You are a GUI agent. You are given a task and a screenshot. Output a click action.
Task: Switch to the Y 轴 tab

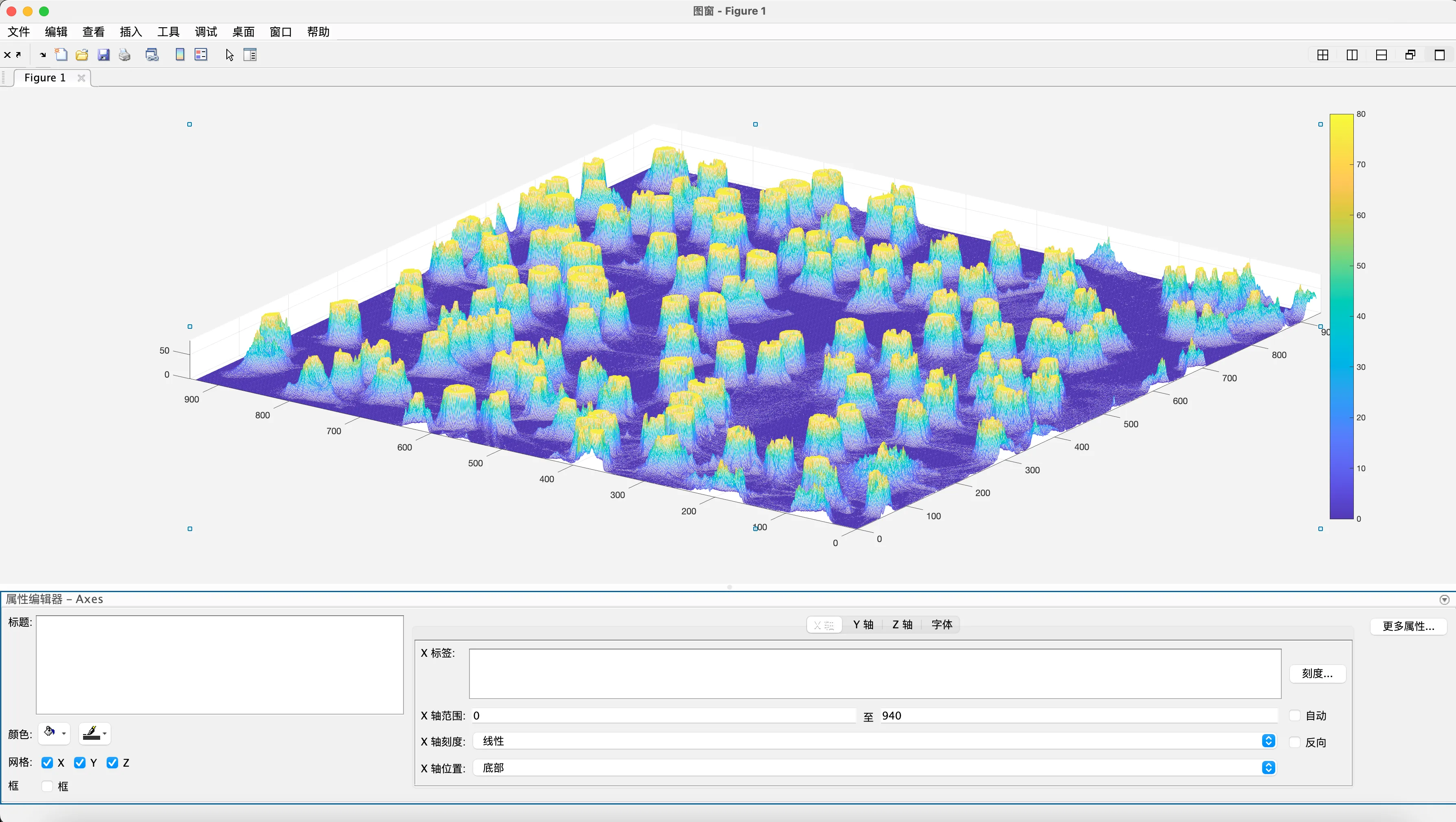863,625
